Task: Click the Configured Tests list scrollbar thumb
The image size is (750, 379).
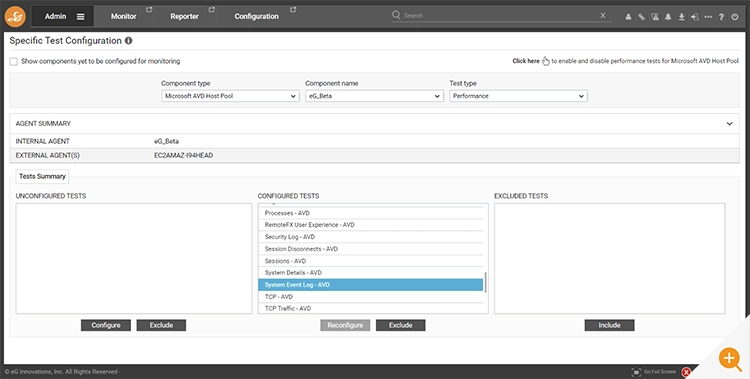Action: [x=485, y=282]
